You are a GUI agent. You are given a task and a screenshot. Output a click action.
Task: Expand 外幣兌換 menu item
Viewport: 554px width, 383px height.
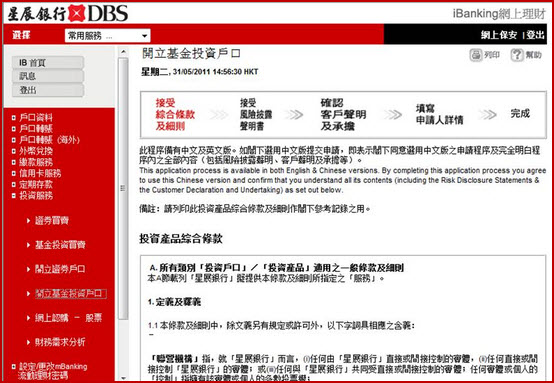[36, 151]
